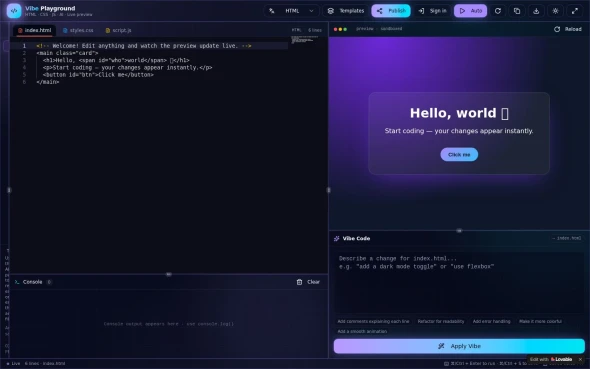The image size is (590, 369).
Task: Toggle the light/dark theme sun icon
Action: click(x=555, y=11)
